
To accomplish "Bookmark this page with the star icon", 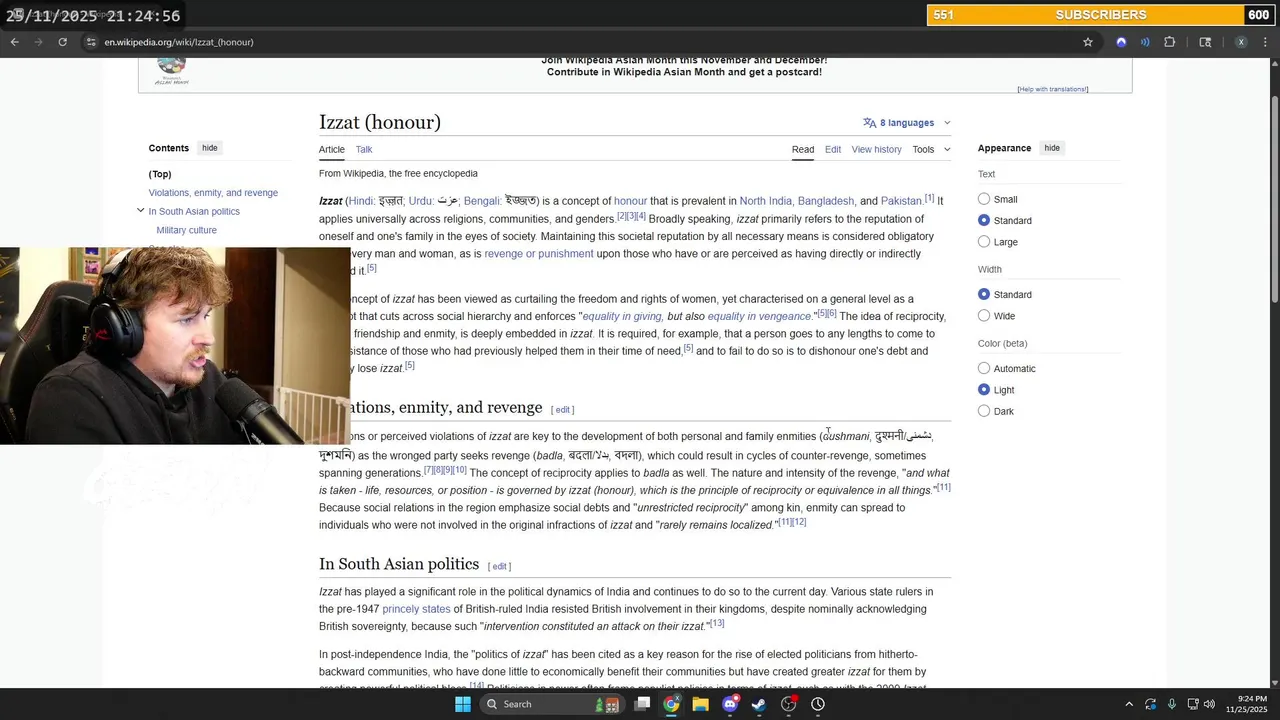I will pyautogui.click(x=1088, y=42).
